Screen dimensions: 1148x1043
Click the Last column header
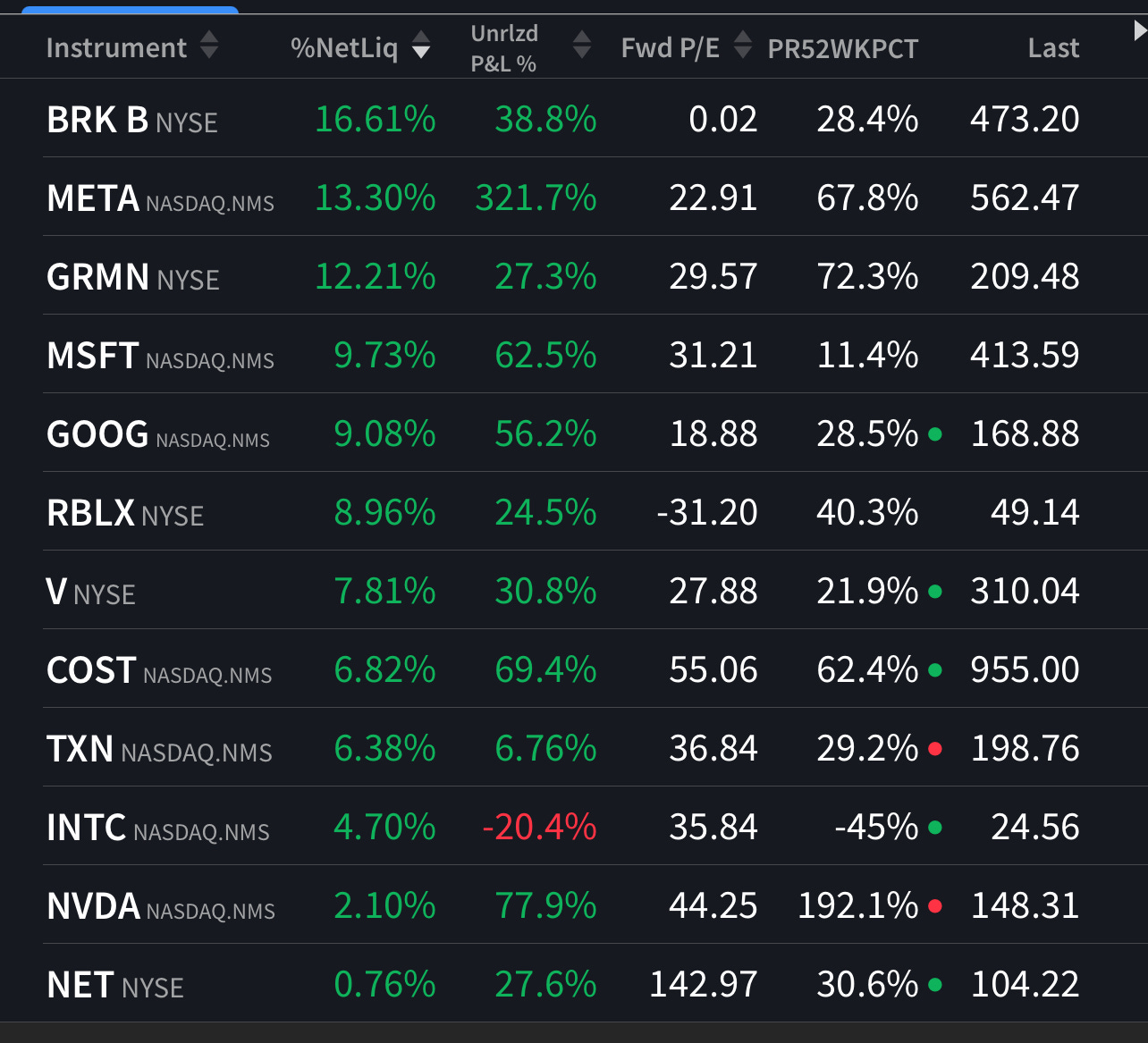click(1054, 47)
